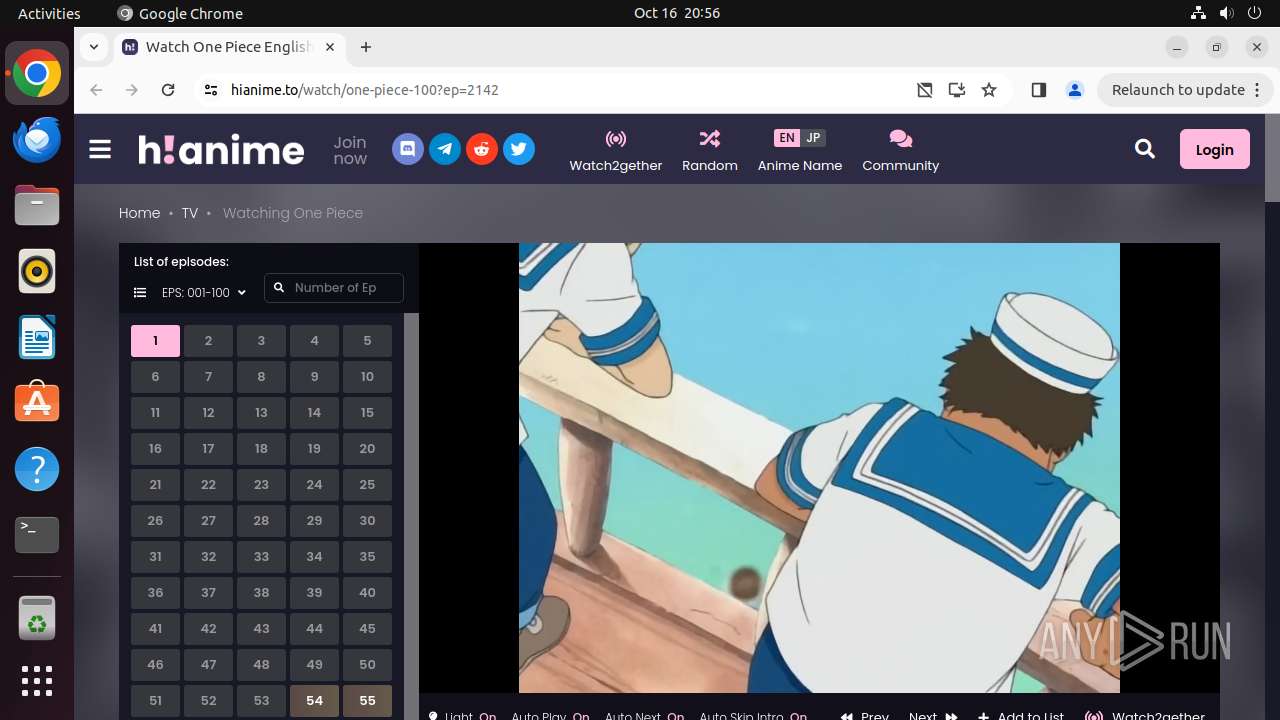The height and width of the screenshot is (720, 1280).
Task: Toggle Auto Play under player
Action: point(550,715)
